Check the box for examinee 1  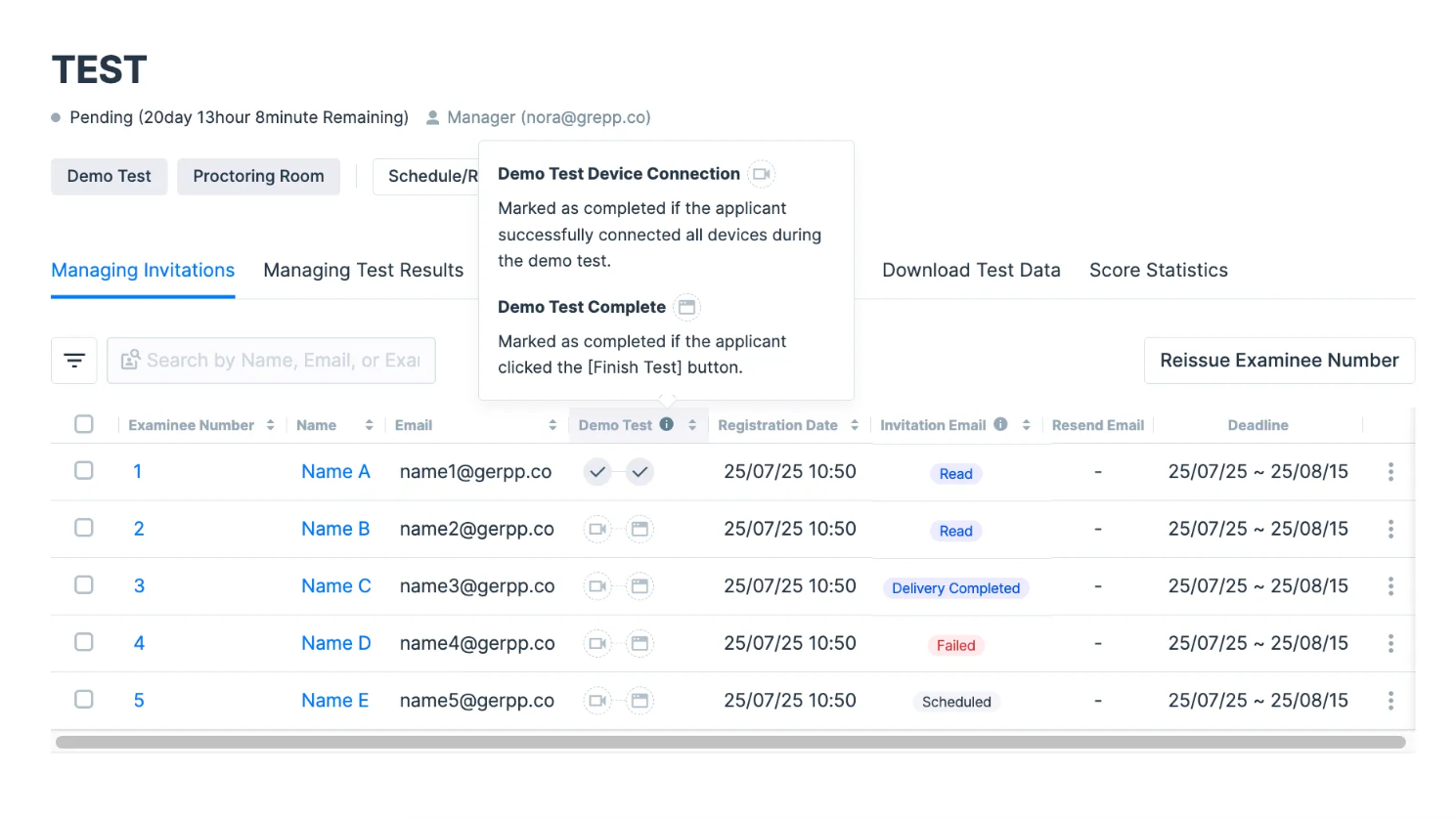[84, 471]
